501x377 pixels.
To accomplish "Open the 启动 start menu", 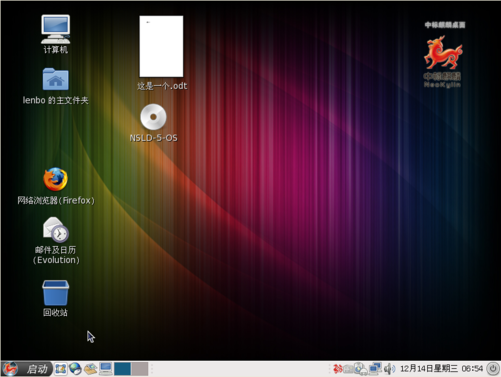I will click(27, 369).
